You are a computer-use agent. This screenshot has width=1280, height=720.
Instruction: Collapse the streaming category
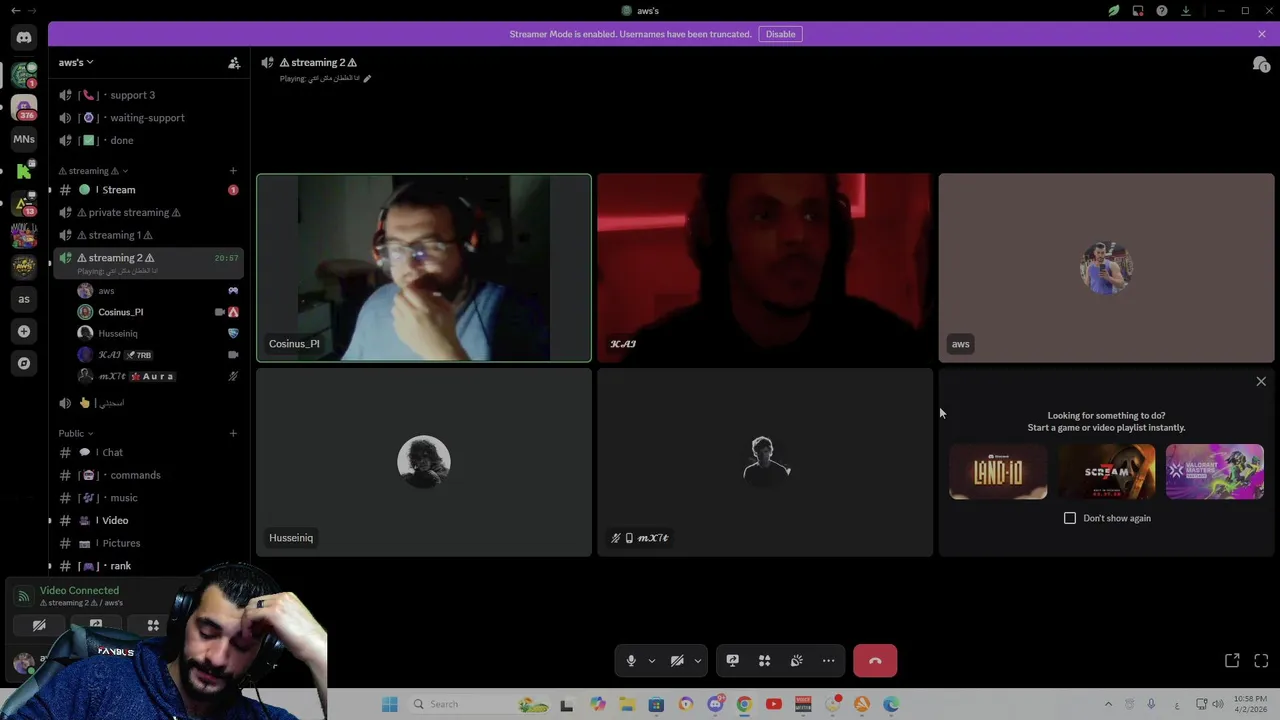point(93,171)
